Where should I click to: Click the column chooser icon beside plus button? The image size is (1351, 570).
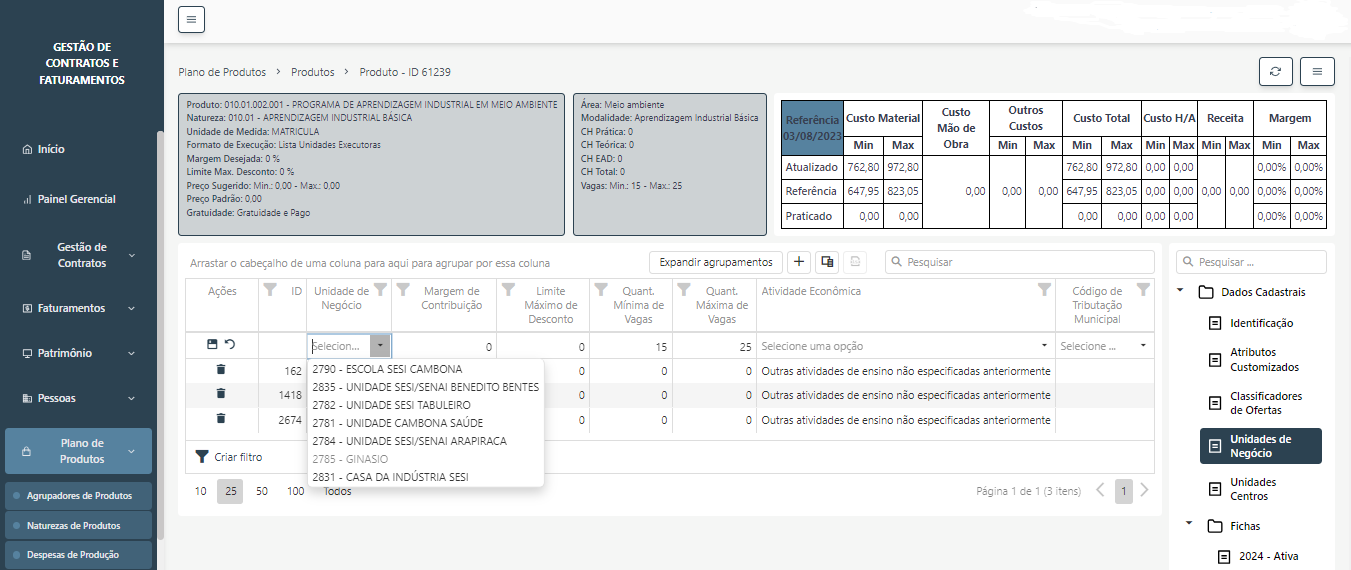coord(827,262)
